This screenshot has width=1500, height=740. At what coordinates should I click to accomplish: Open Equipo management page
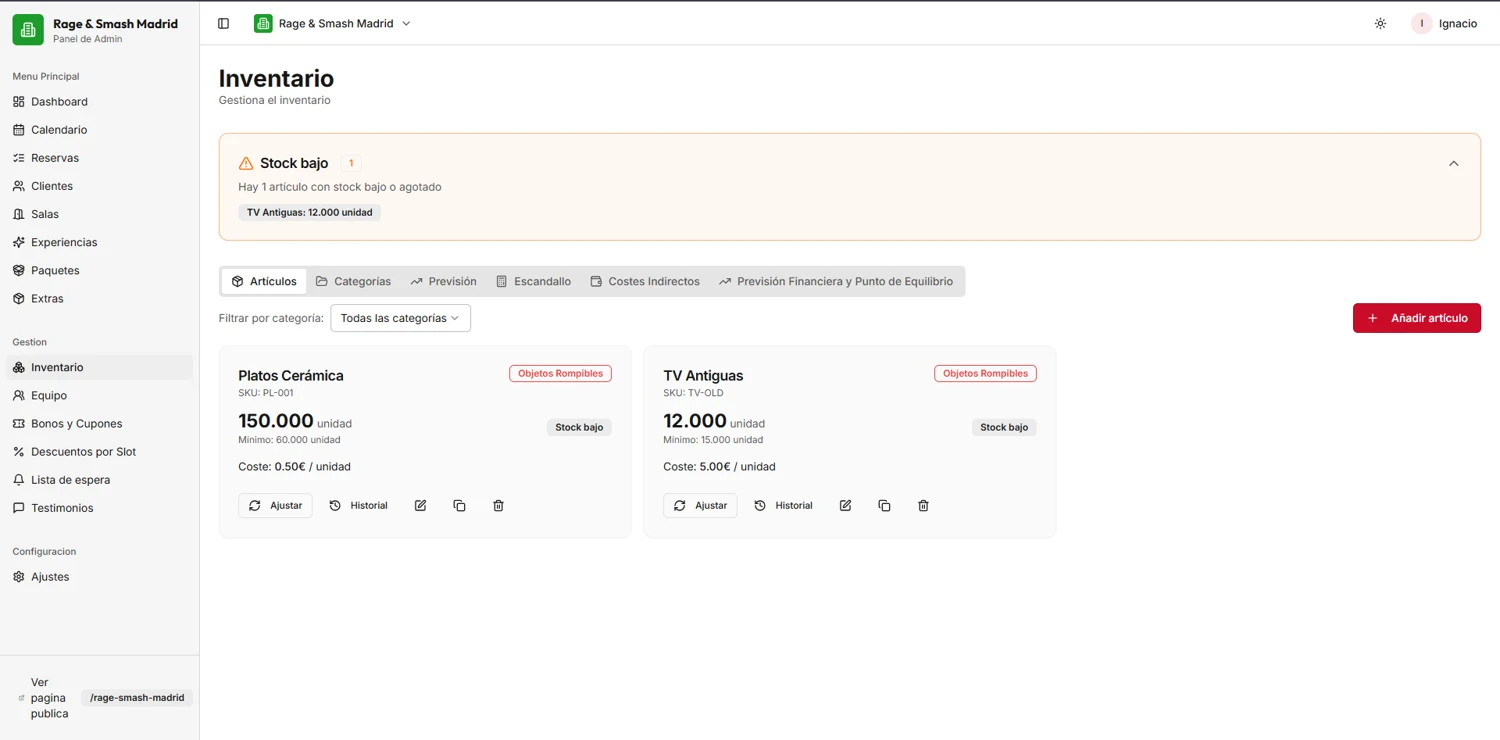(99, 395)
